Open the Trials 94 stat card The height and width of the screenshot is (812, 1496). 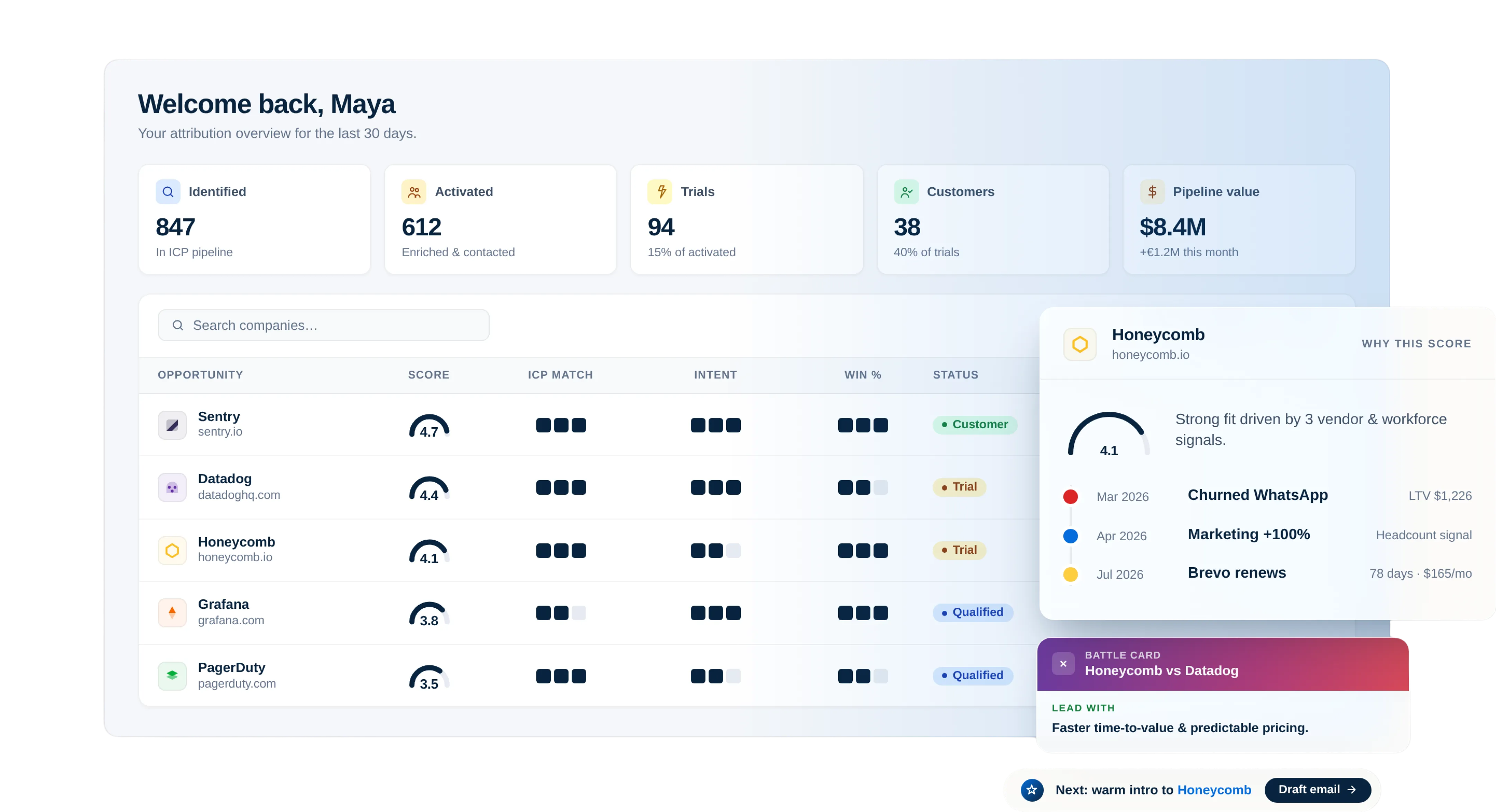(x=747, y=220)
